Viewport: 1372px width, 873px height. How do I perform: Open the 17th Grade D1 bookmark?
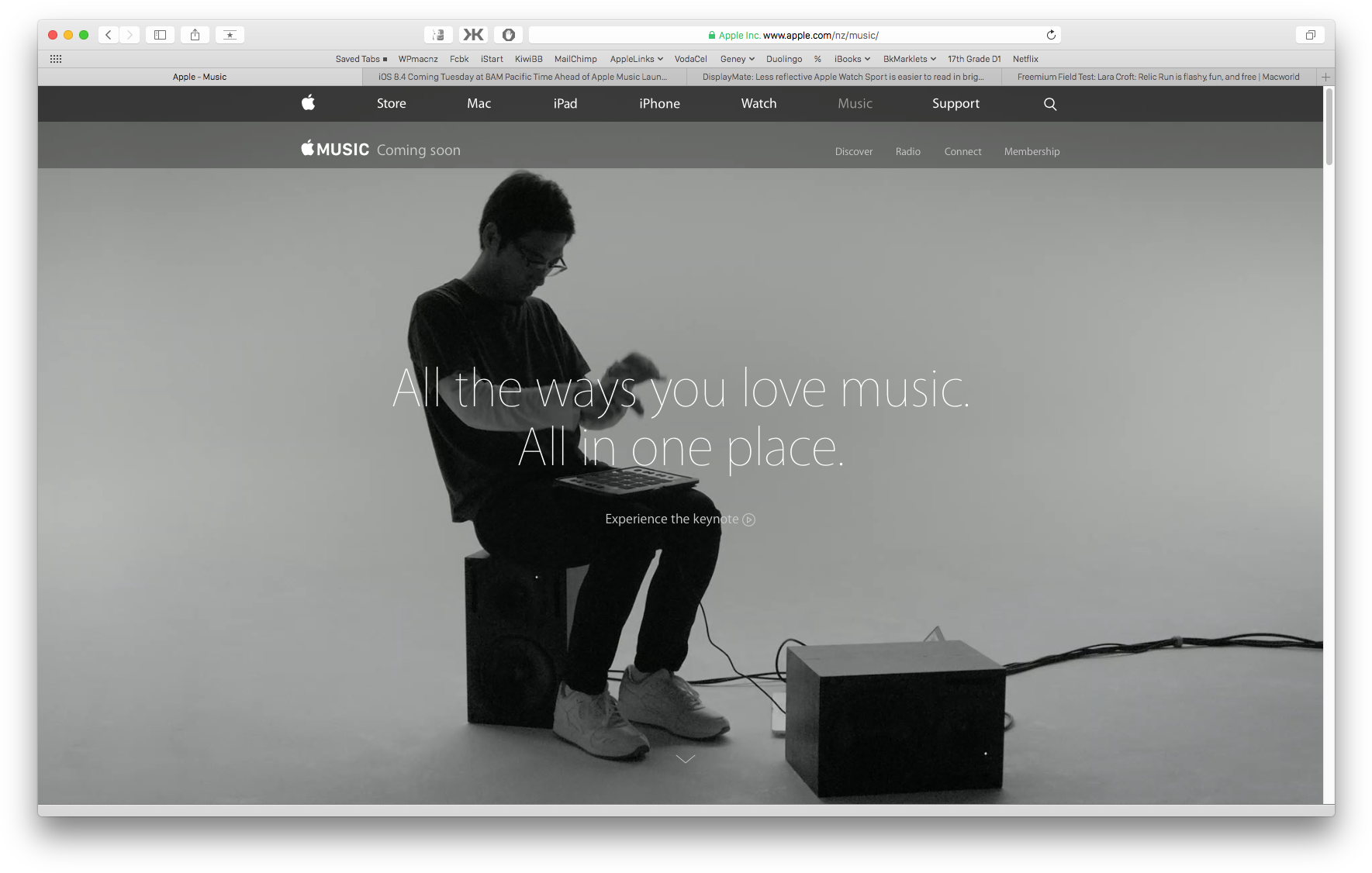974,59
